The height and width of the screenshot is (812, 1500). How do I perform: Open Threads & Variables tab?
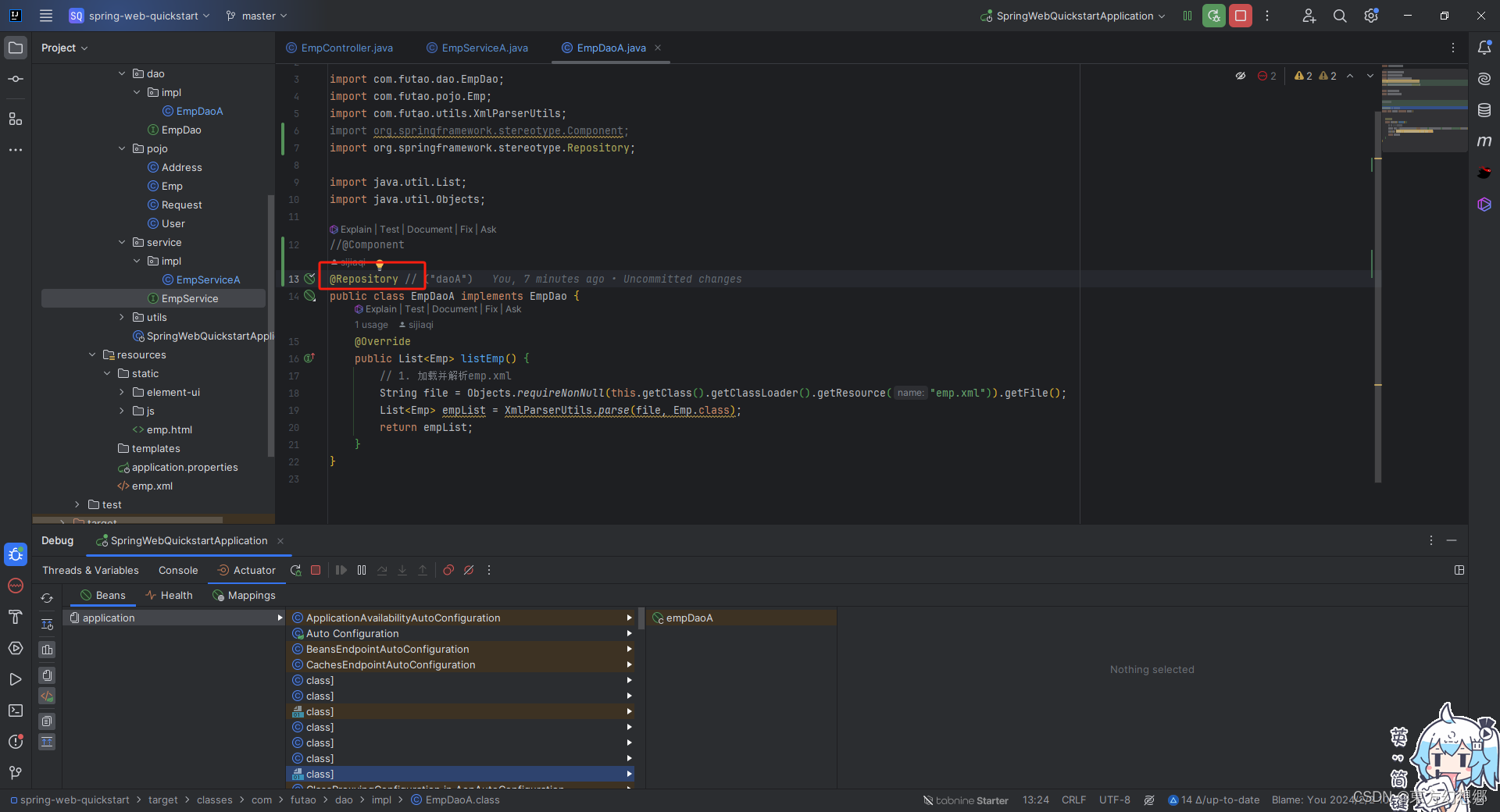[x=91, y=570]
